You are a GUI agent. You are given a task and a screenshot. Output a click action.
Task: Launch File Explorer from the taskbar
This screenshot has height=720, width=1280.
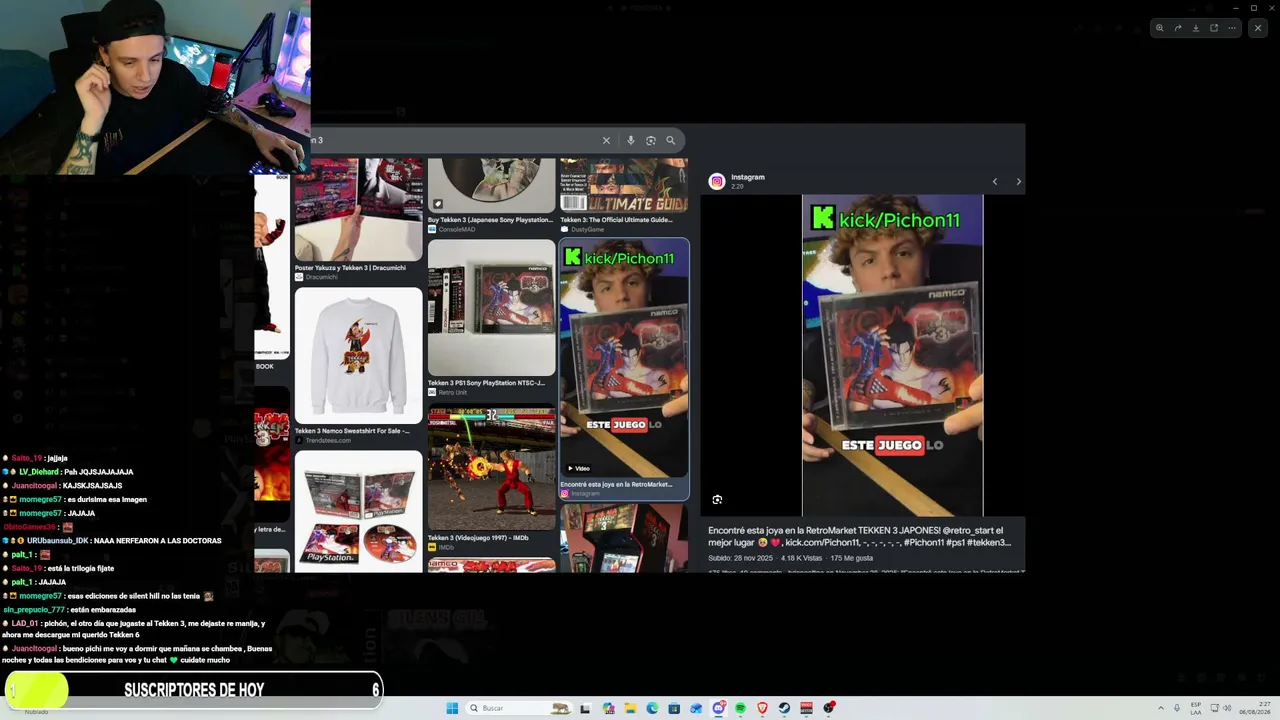pos(630,708)
